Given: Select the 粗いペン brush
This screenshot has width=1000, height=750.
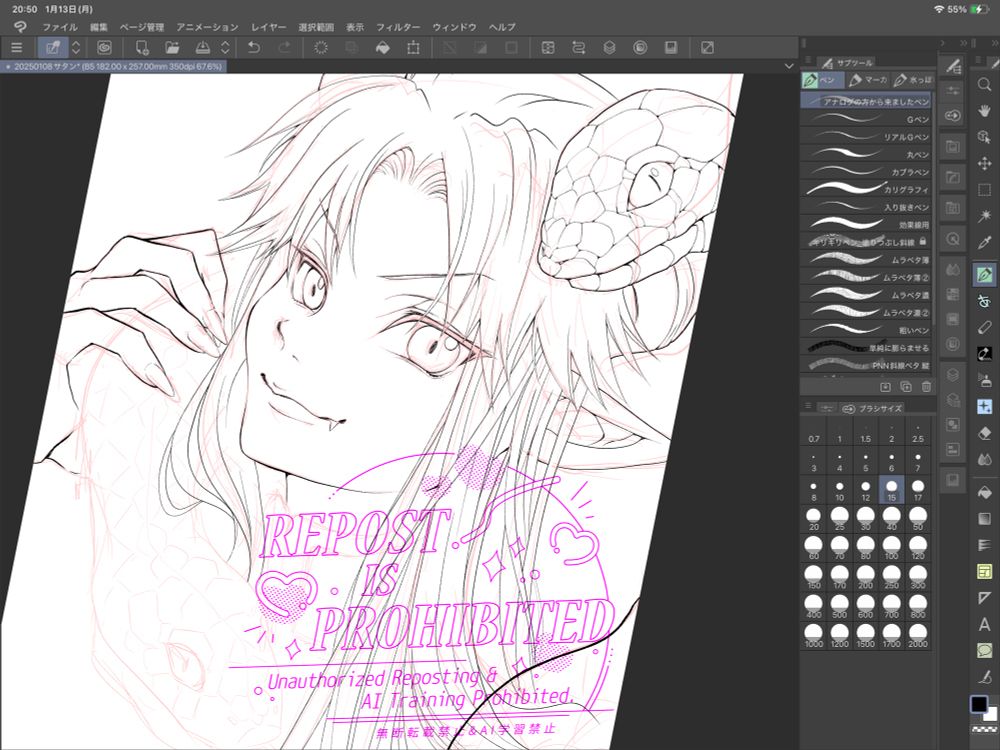Looking at the screenshot, I should 865,330.
